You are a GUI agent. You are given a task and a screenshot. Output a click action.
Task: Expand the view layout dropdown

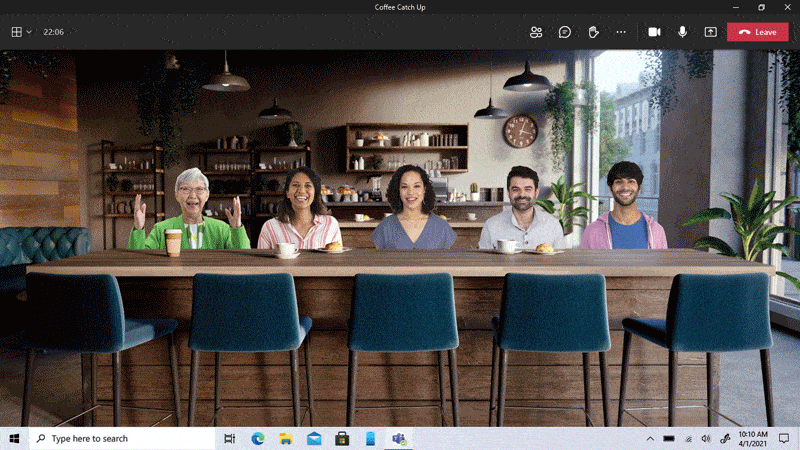(x=21, y=32)
